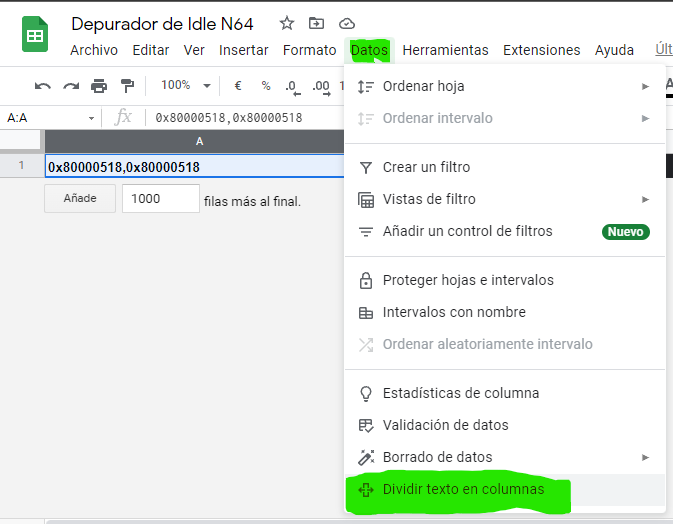This screenshot has width=673, height=524.
Task: Choose Intervalos con nombre
Action: coord(505,312)
